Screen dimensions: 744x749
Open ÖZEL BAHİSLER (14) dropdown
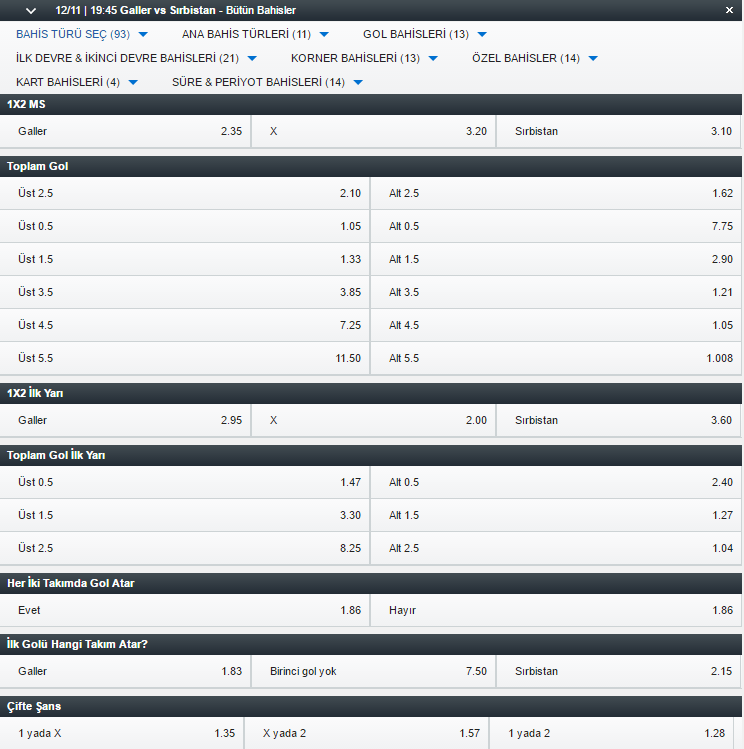click(535, 58)
